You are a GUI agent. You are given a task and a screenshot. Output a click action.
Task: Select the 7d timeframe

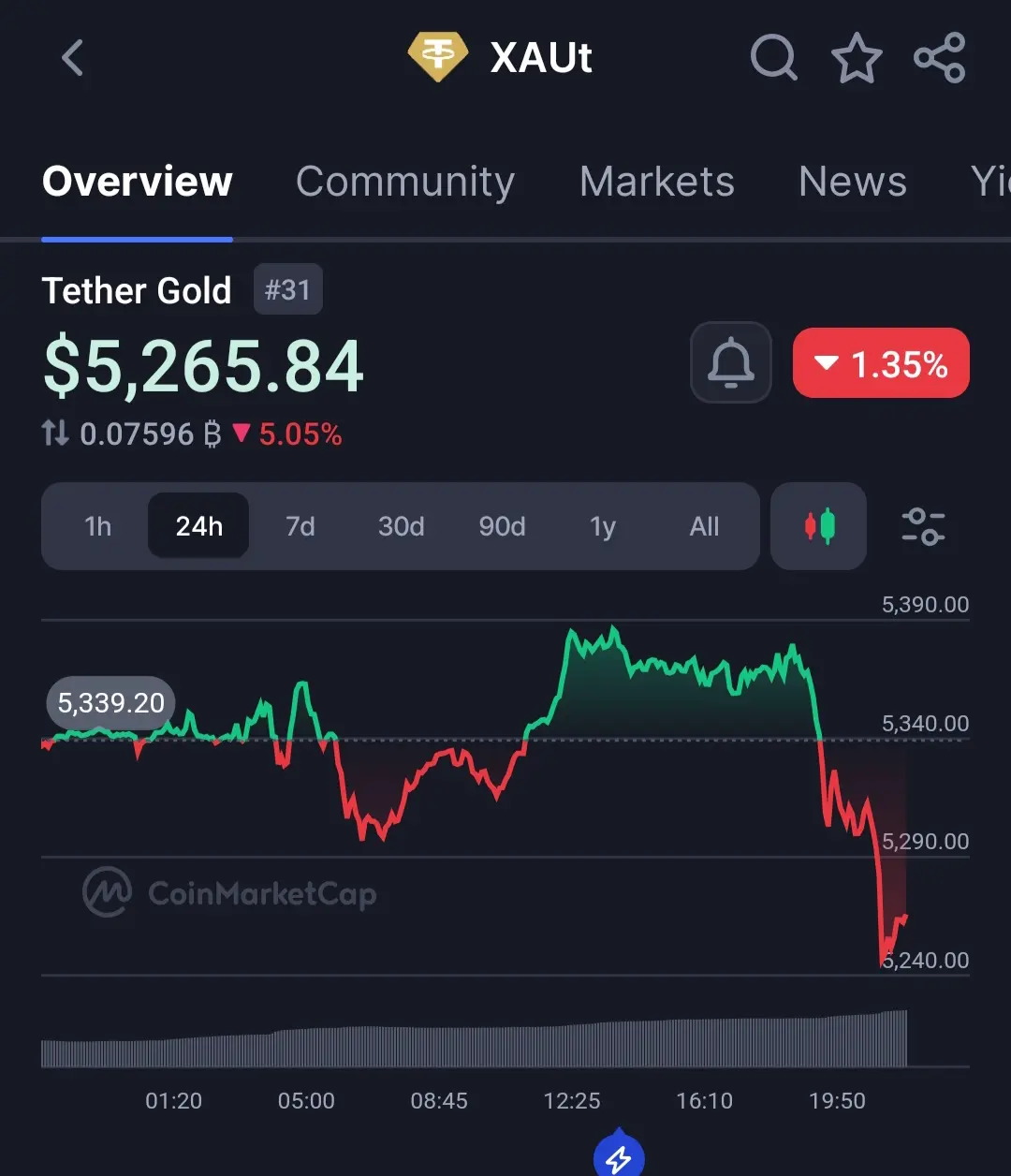click(300, 526)
